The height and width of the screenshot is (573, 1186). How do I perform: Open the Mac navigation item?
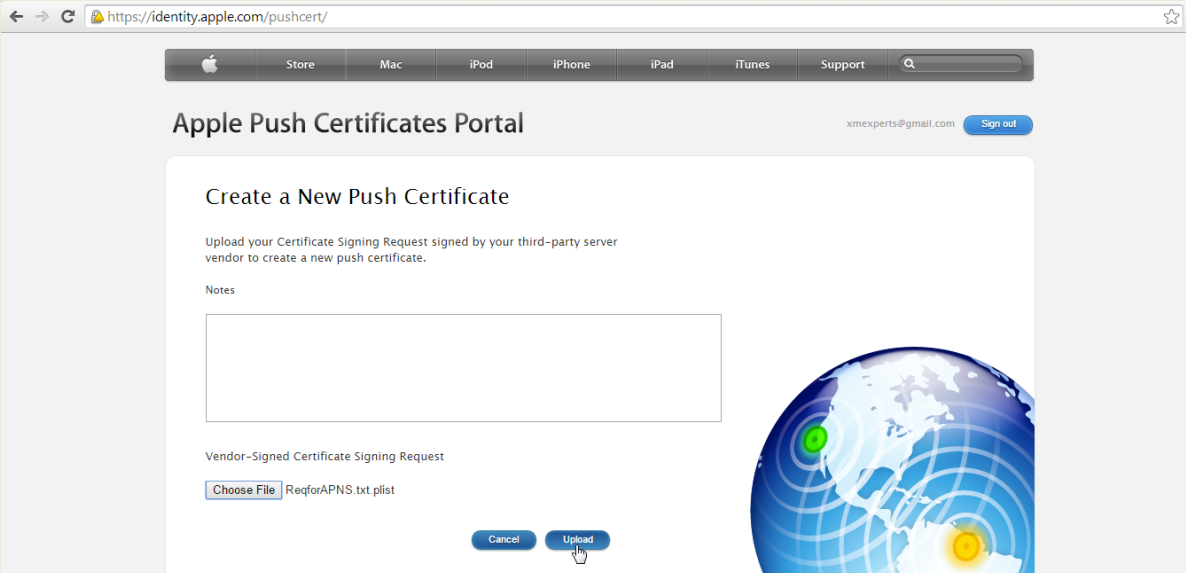pyautogui.click(x=391, y=65)
